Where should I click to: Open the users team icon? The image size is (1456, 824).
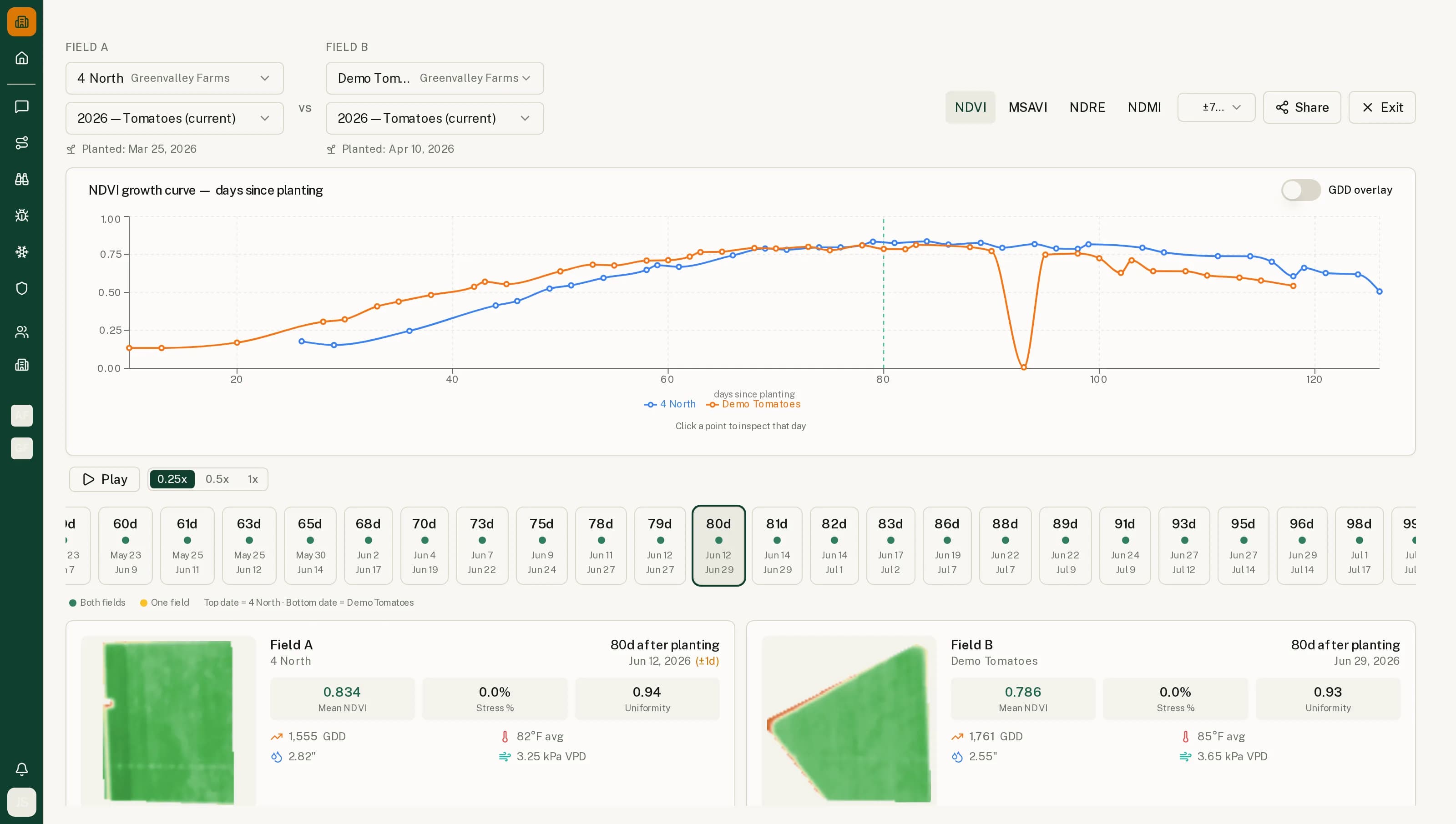point(21,332)
